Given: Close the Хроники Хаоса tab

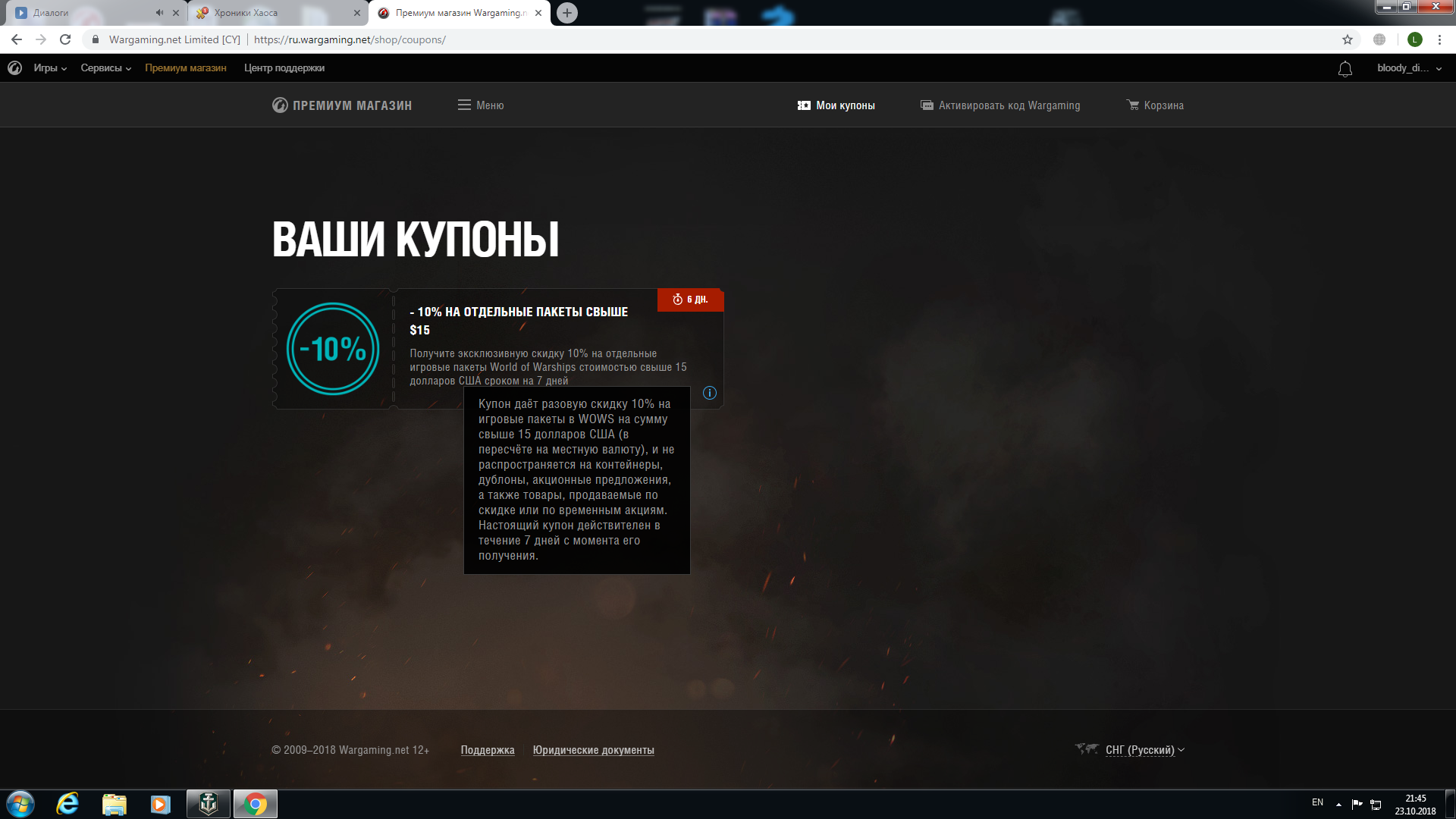Looking at the screenshot, I should (357, 13).
